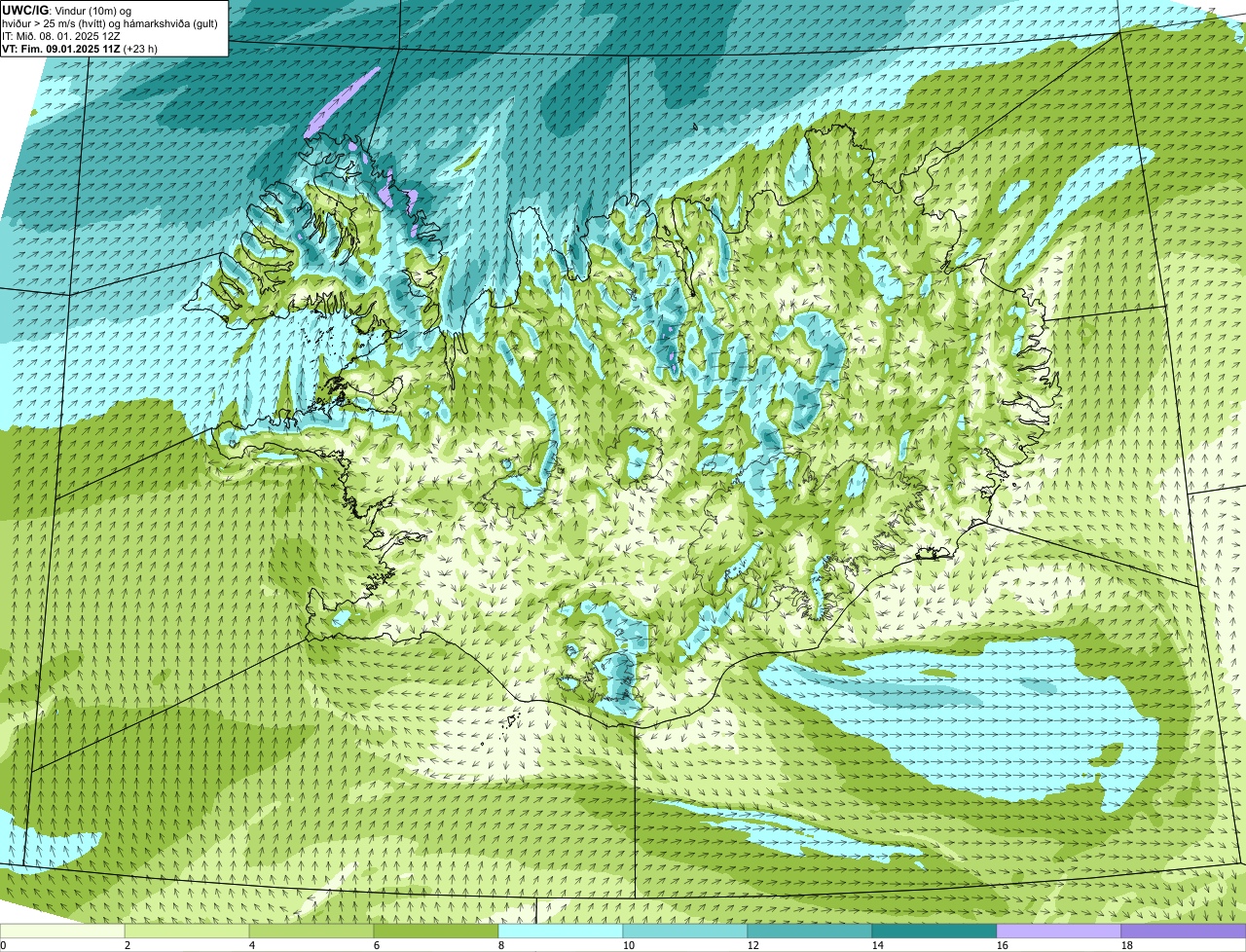Select the 'IT: Mið. 08. 01. 2025 12Z' line

click(61, 35)
